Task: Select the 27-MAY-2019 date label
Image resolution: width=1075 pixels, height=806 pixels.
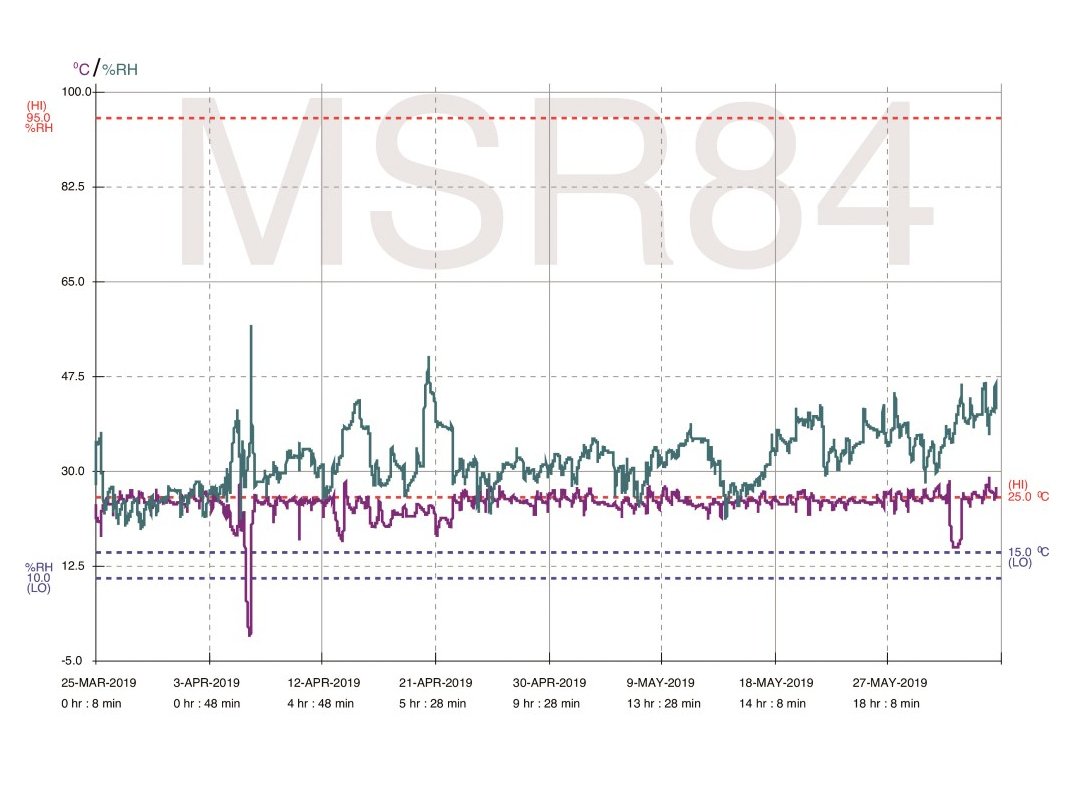Action: pyautogui.click(x=888, y=683)
